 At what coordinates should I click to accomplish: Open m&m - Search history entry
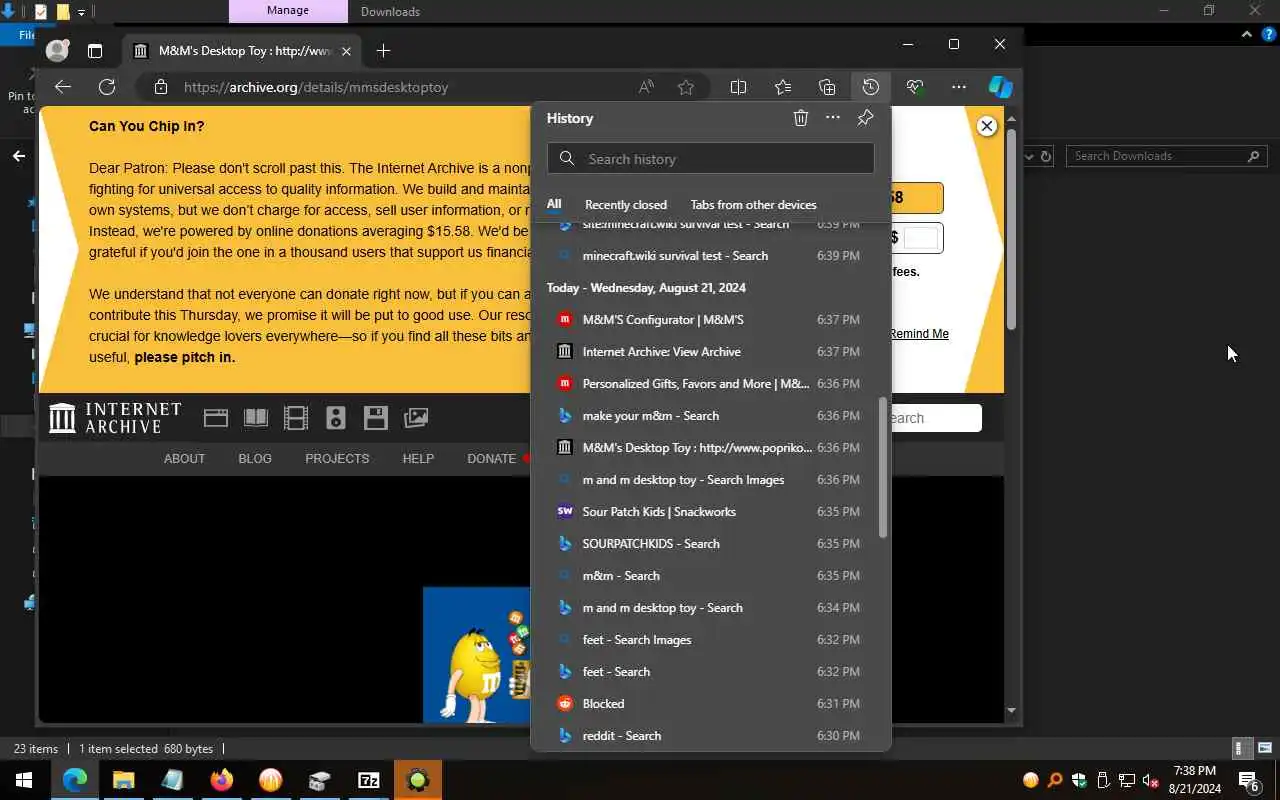(x=710, y=576)
